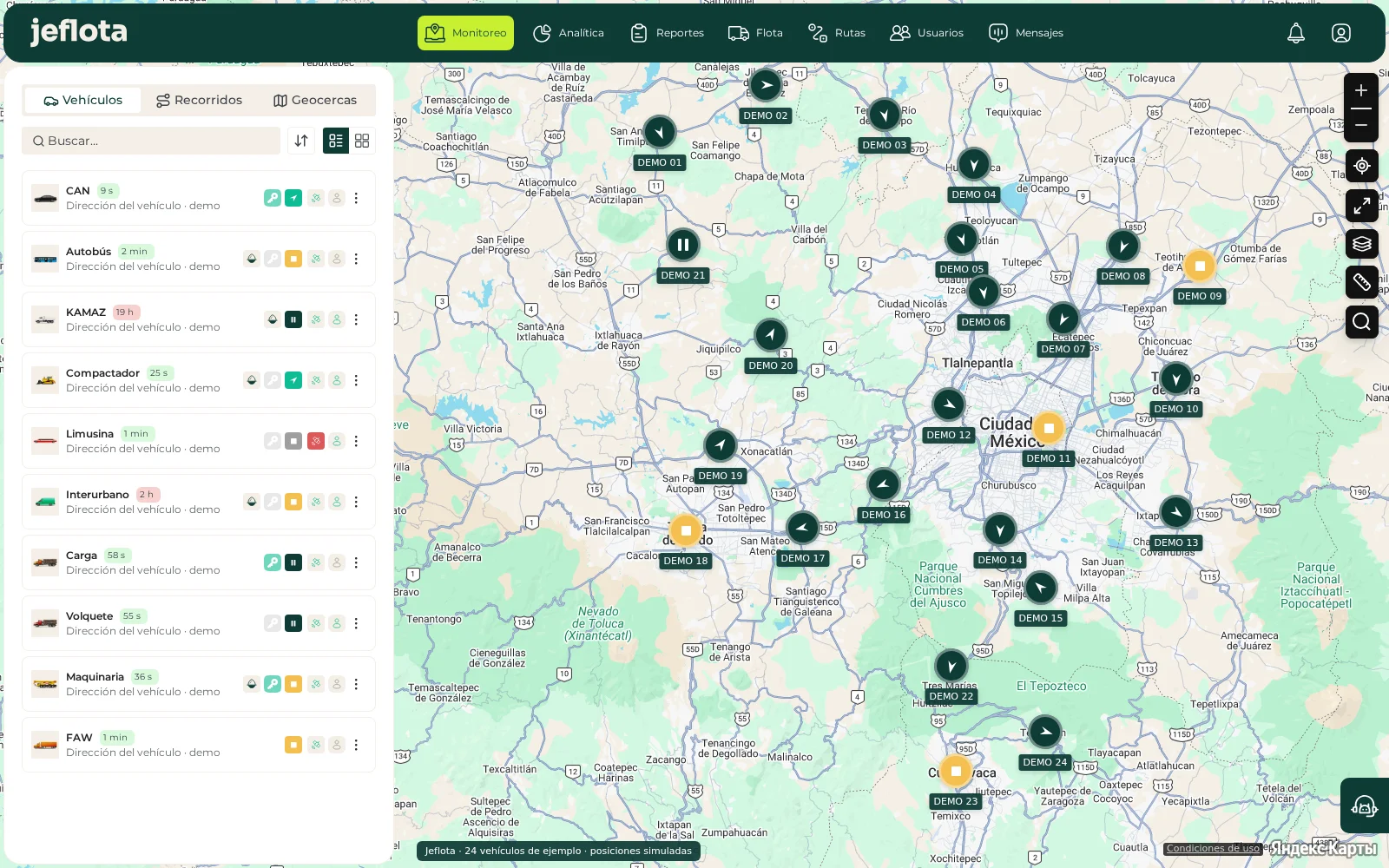Click the stopped status icon for Autobús
Image resolution: width=1389 pixels, height=868 pixels.
click(x=293, y=259)
